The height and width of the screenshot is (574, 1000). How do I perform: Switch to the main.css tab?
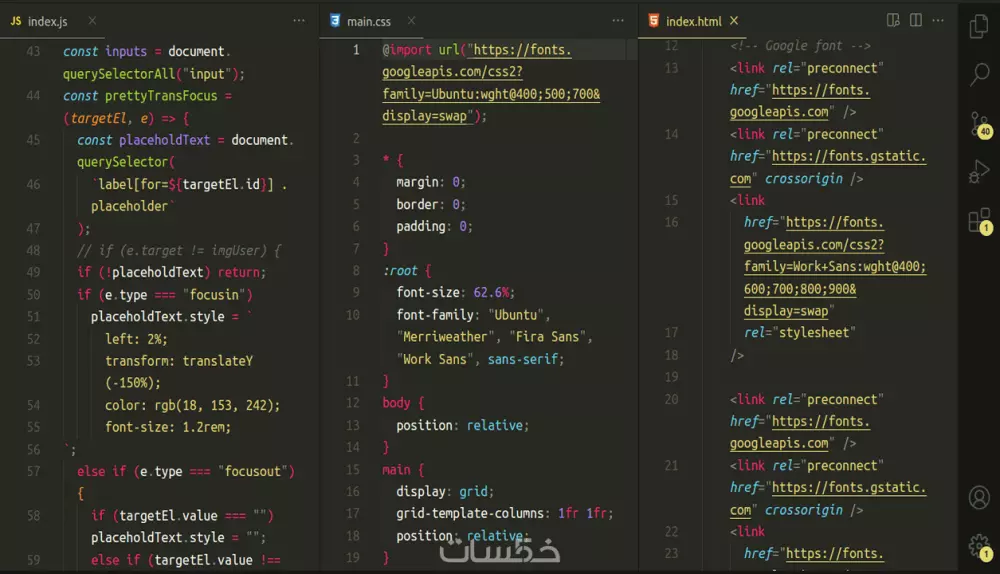369,21
